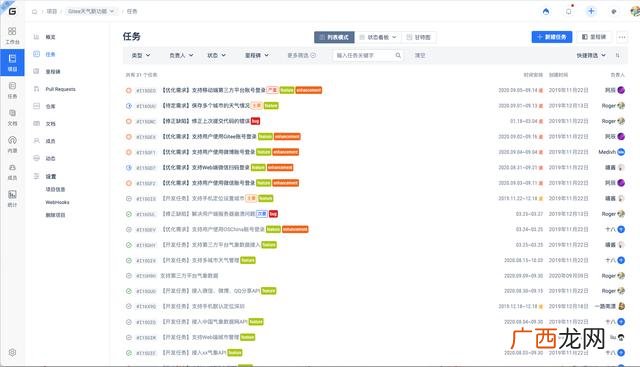Open Pull Requests in the project sidebar
Image resolution: width=640 pixels, height=367 pixels.
(x=60, y=89)
